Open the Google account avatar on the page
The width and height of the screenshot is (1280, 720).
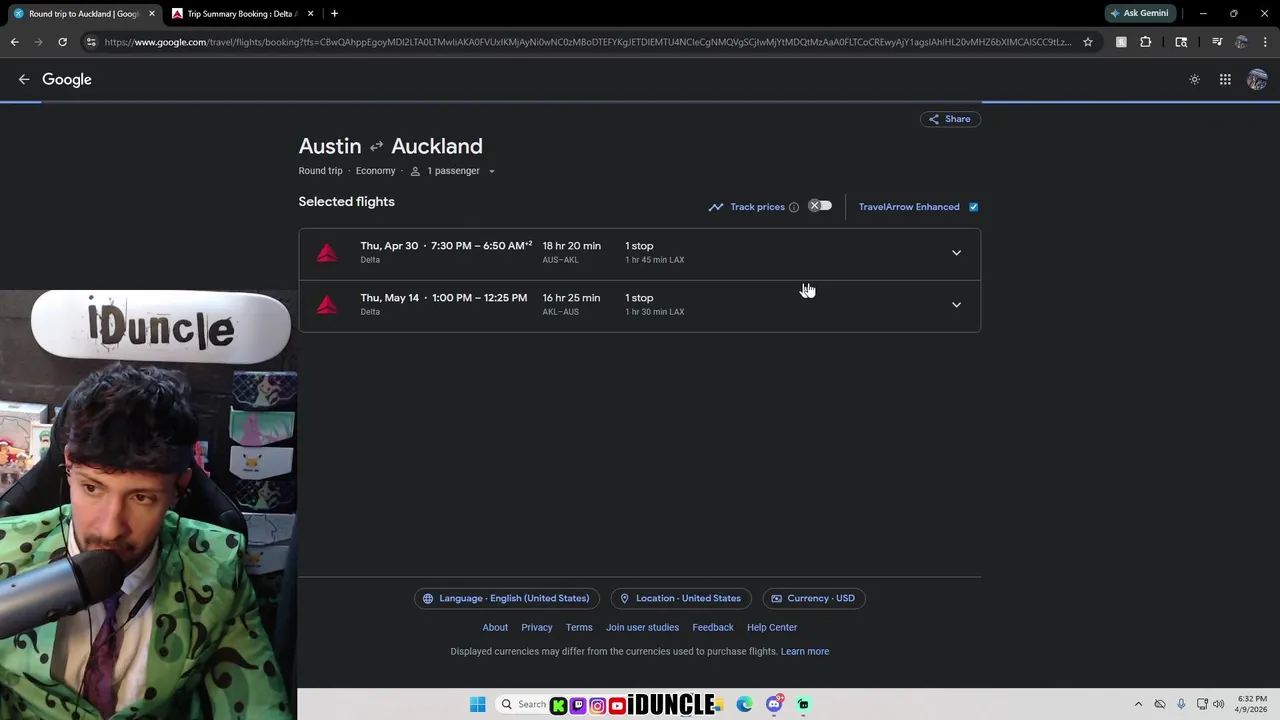1257,80
